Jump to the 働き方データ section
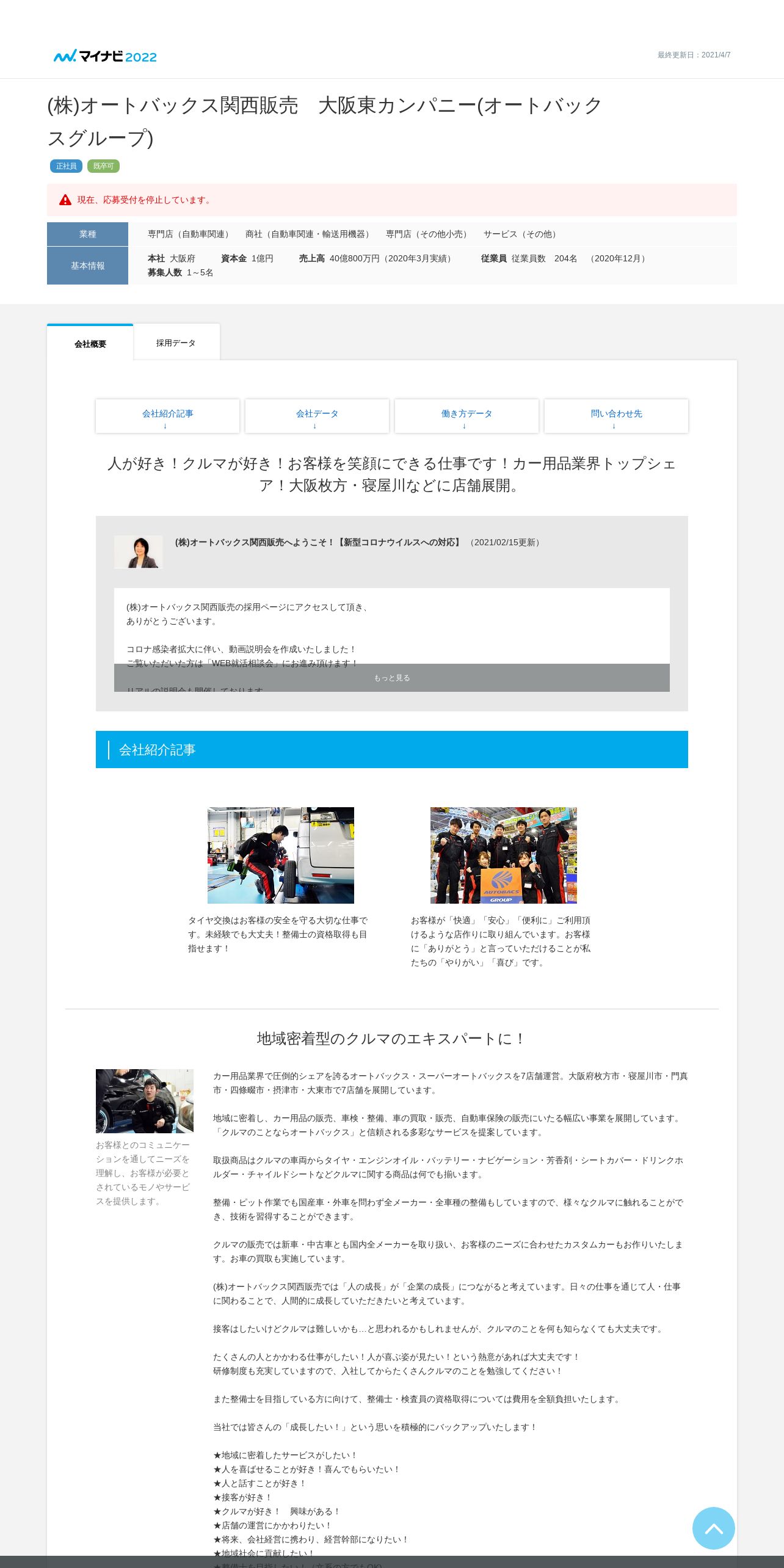This screenshot has height=1568, width=784. [466, 416]
